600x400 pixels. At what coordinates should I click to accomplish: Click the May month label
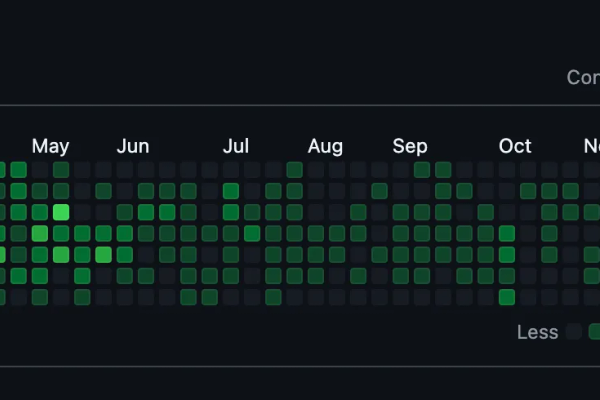tap(51, 146)
